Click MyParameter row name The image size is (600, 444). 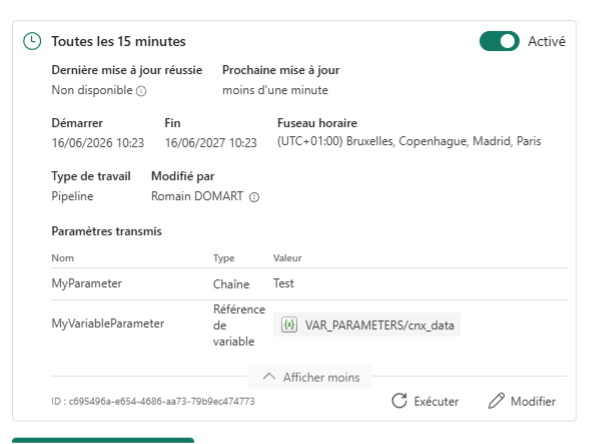(87, 283)
